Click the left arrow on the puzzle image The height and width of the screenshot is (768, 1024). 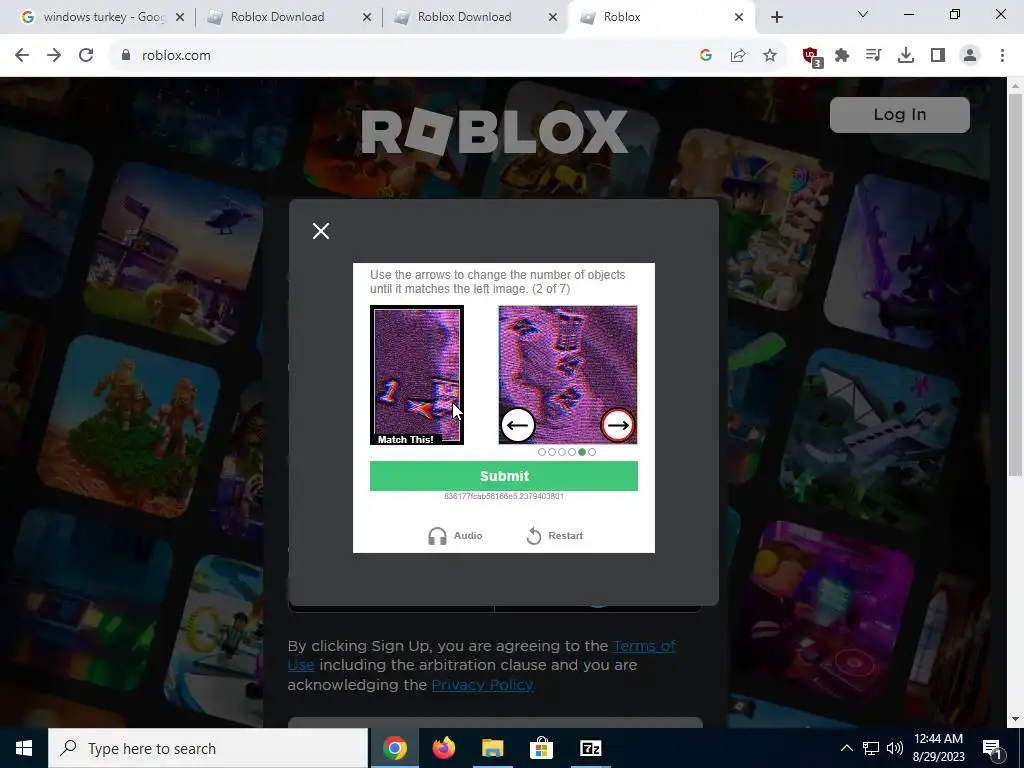click(518, 425)
